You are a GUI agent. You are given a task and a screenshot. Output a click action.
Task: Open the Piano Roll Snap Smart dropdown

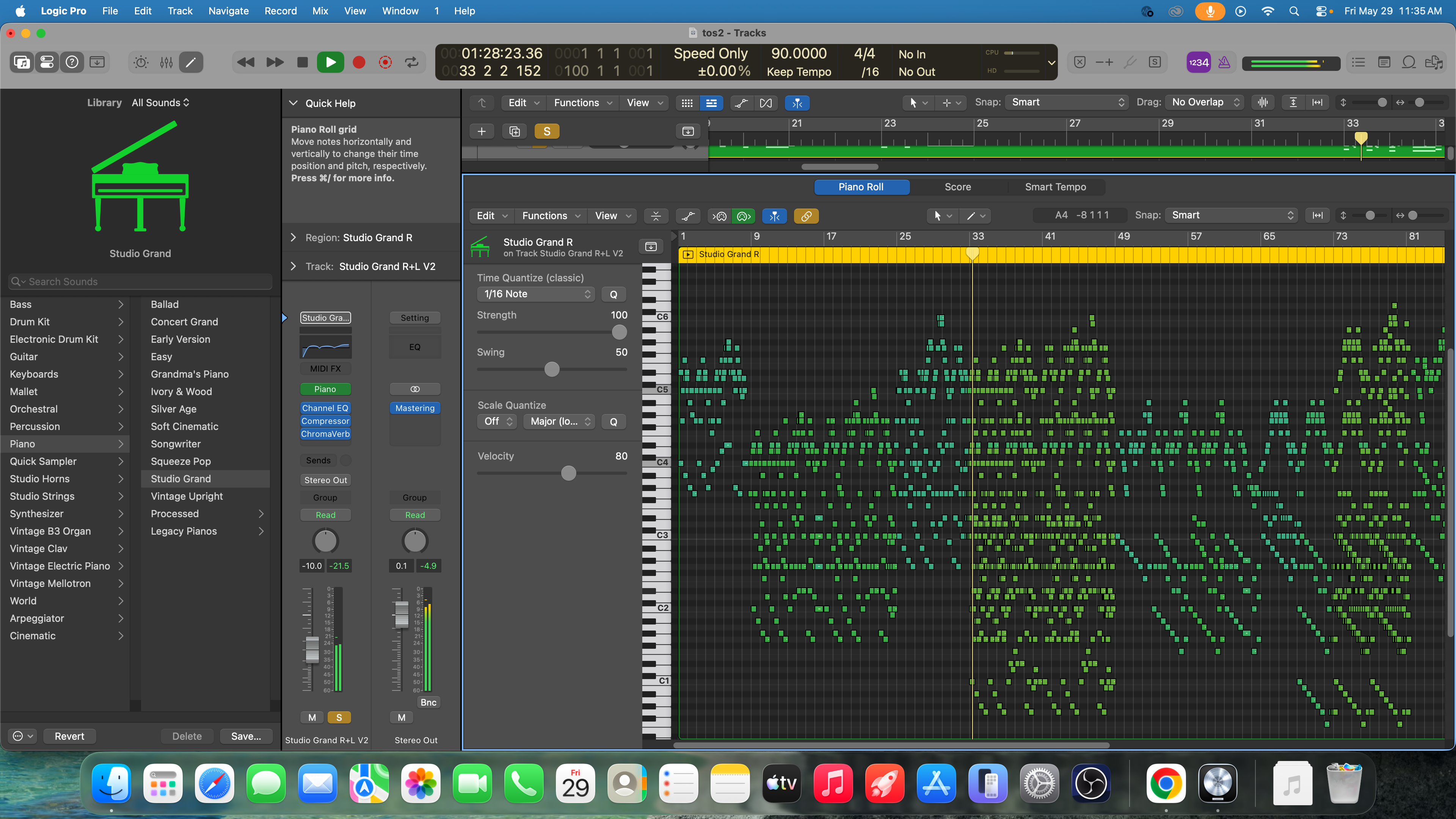click(1231, 215)
